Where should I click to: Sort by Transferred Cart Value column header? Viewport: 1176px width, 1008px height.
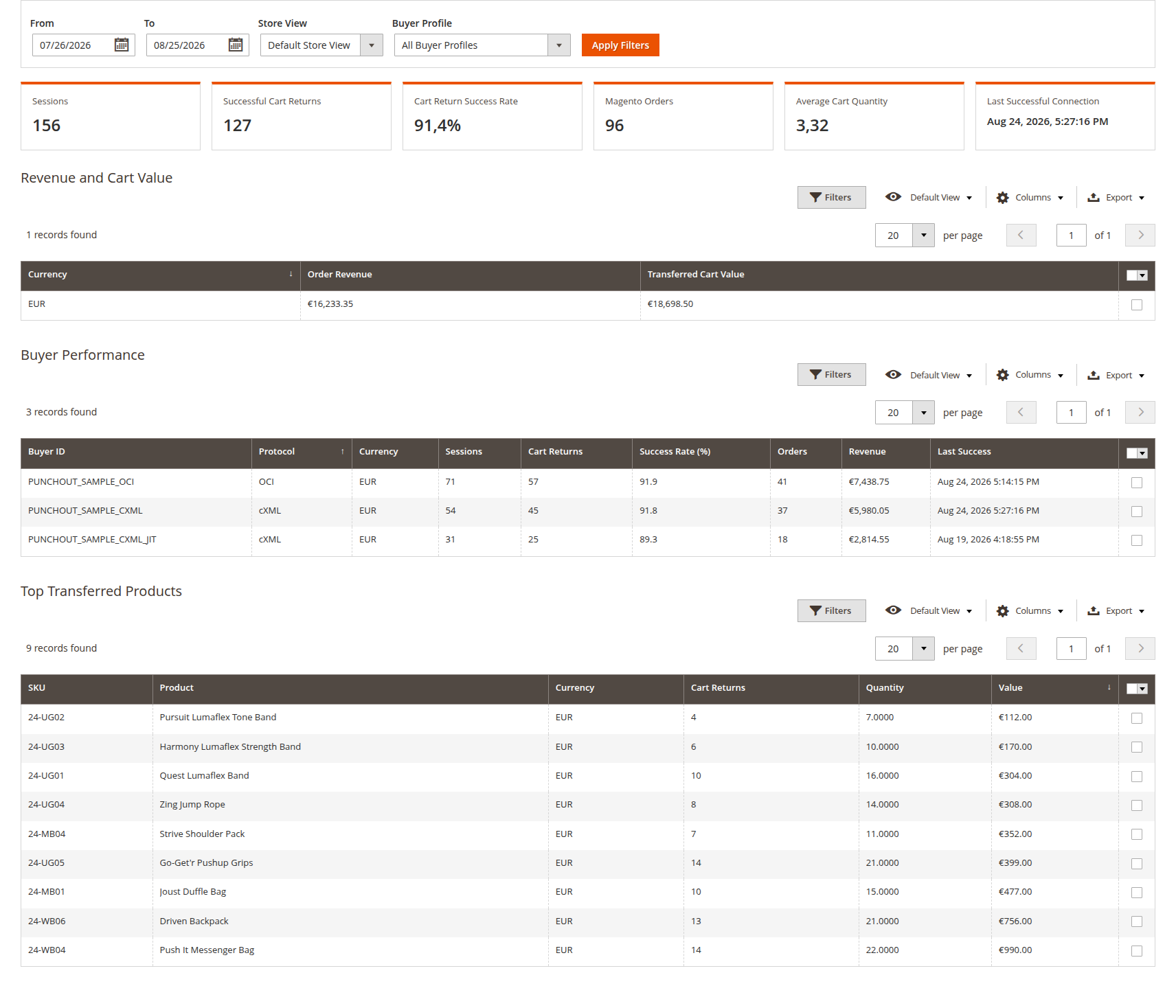(879, 275)
